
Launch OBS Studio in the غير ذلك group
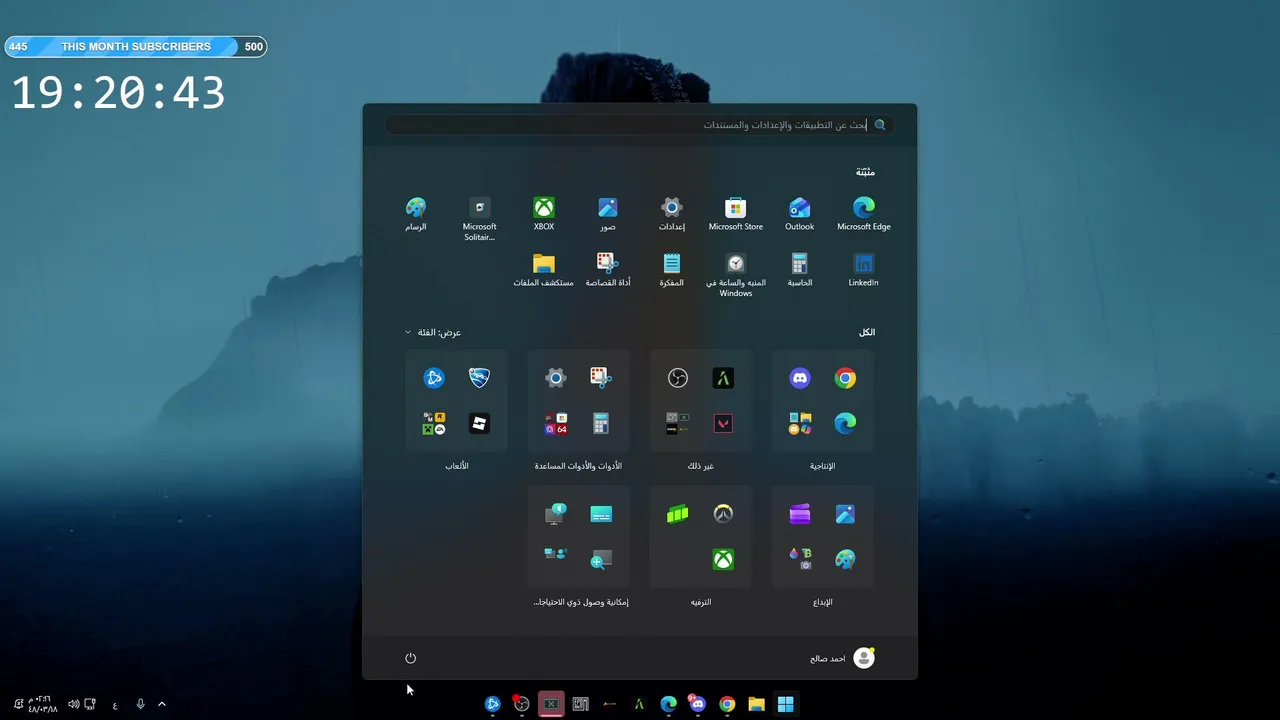point(678,378)
